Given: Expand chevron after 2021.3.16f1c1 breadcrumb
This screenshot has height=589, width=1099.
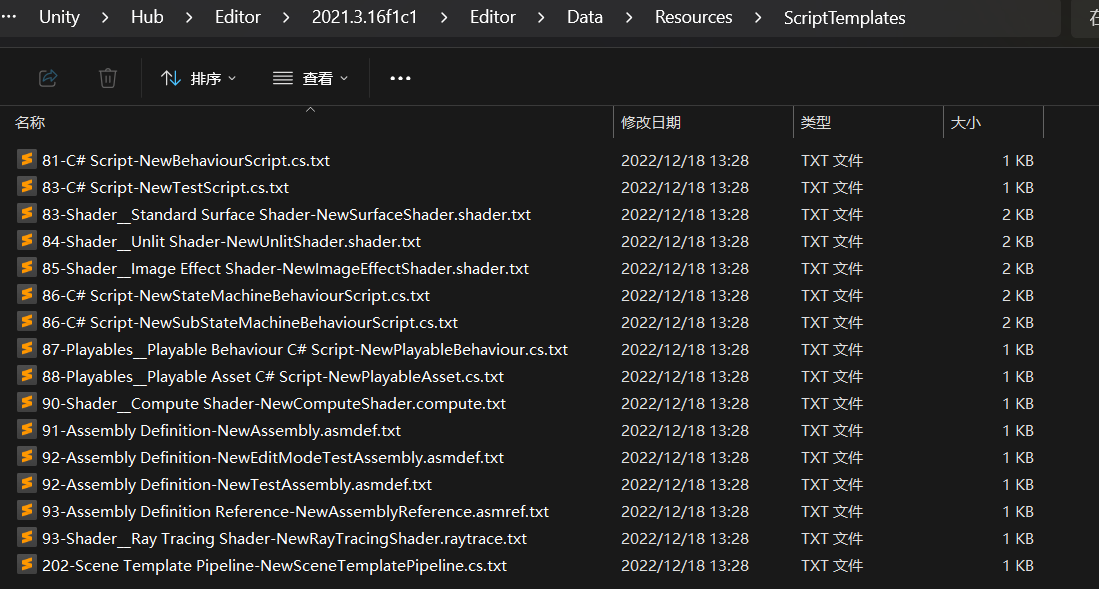Looking at the screenshot, I should point(444,18).
